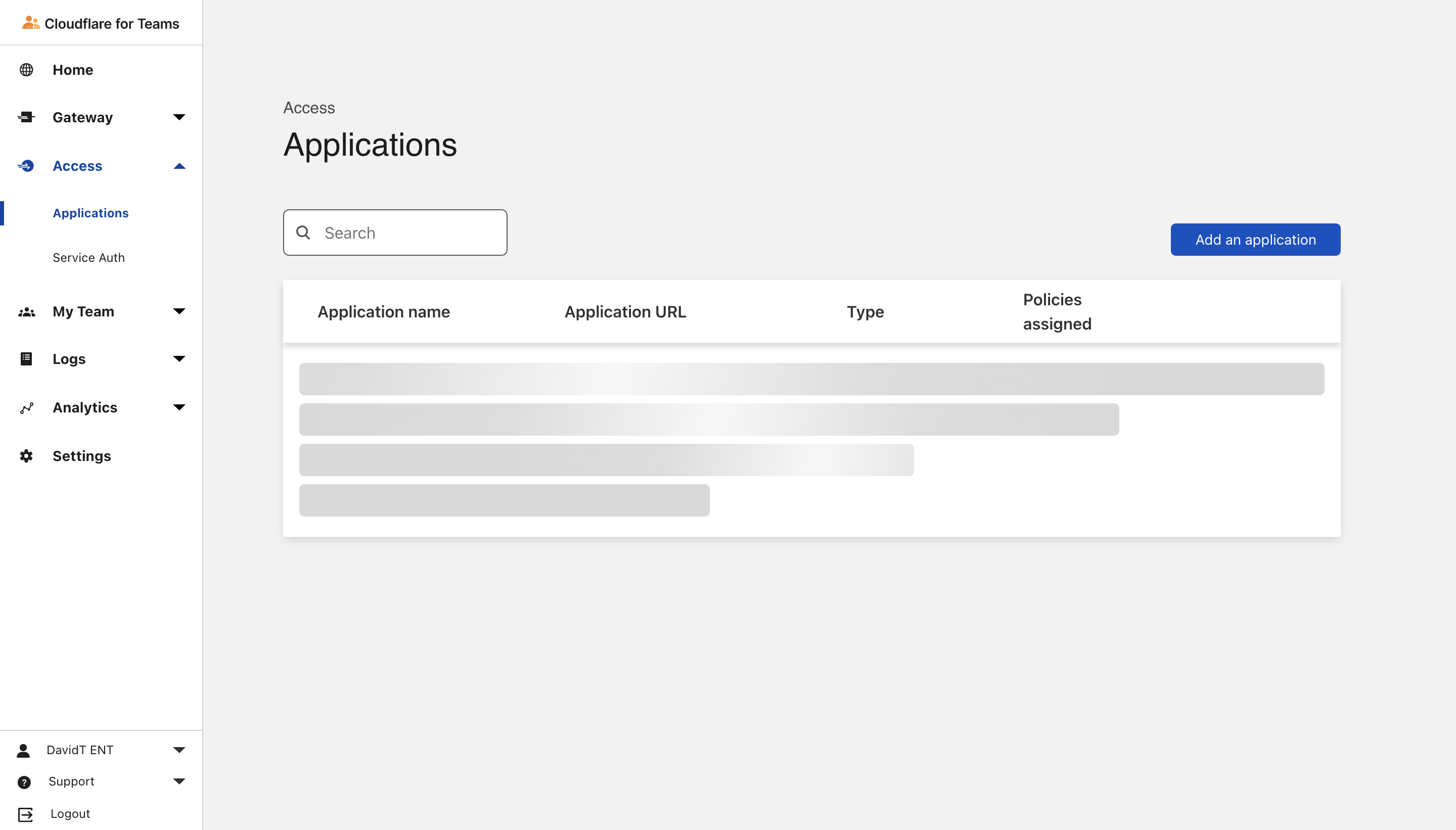The image size is (1456, 830).
Task: Expand the DavidT ENT account dropdown
Action: [x=179, y=749]
